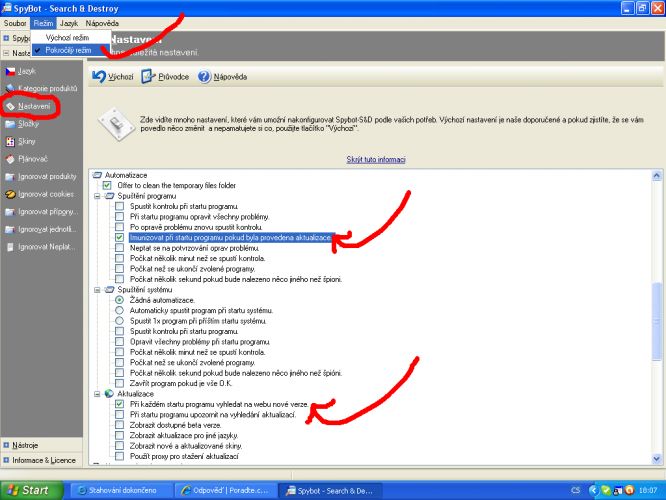Enable Při startu programu opravit všechny problémy

point(119,217)
